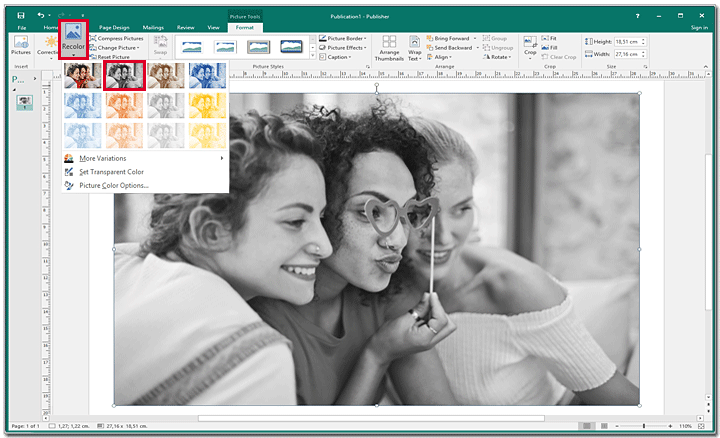Image resolution: width=720 pixels, height=438 pixels.
Task: Click the Swap pictures icon
Action: [x=160, y=45]
